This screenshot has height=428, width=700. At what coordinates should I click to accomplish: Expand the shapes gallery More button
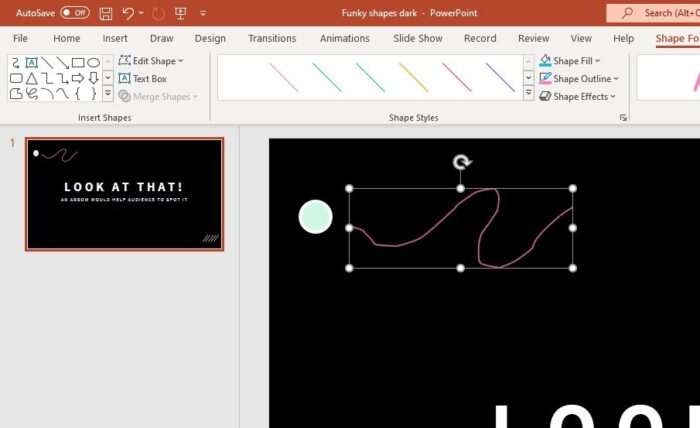tap(108, 94)
